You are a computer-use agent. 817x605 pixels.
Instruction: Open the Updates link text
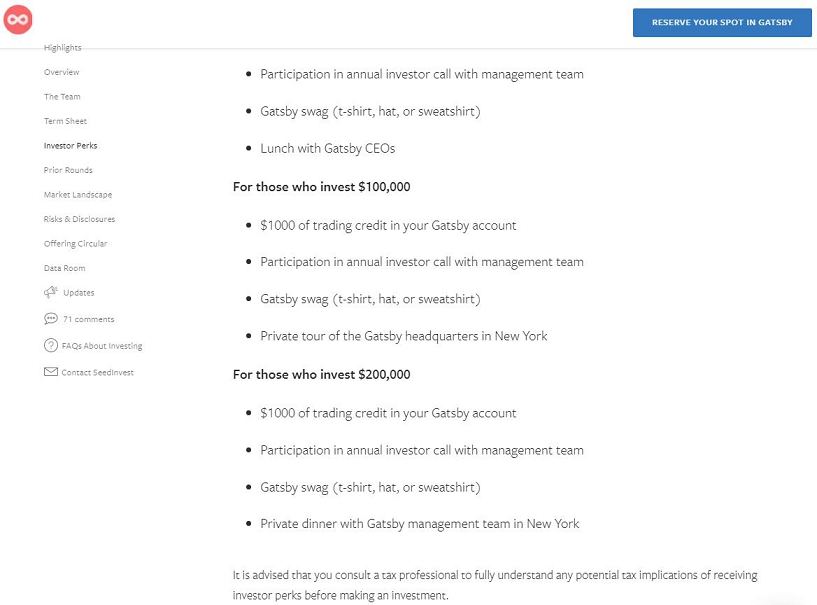pyautogui.click(x=79, y=293)
